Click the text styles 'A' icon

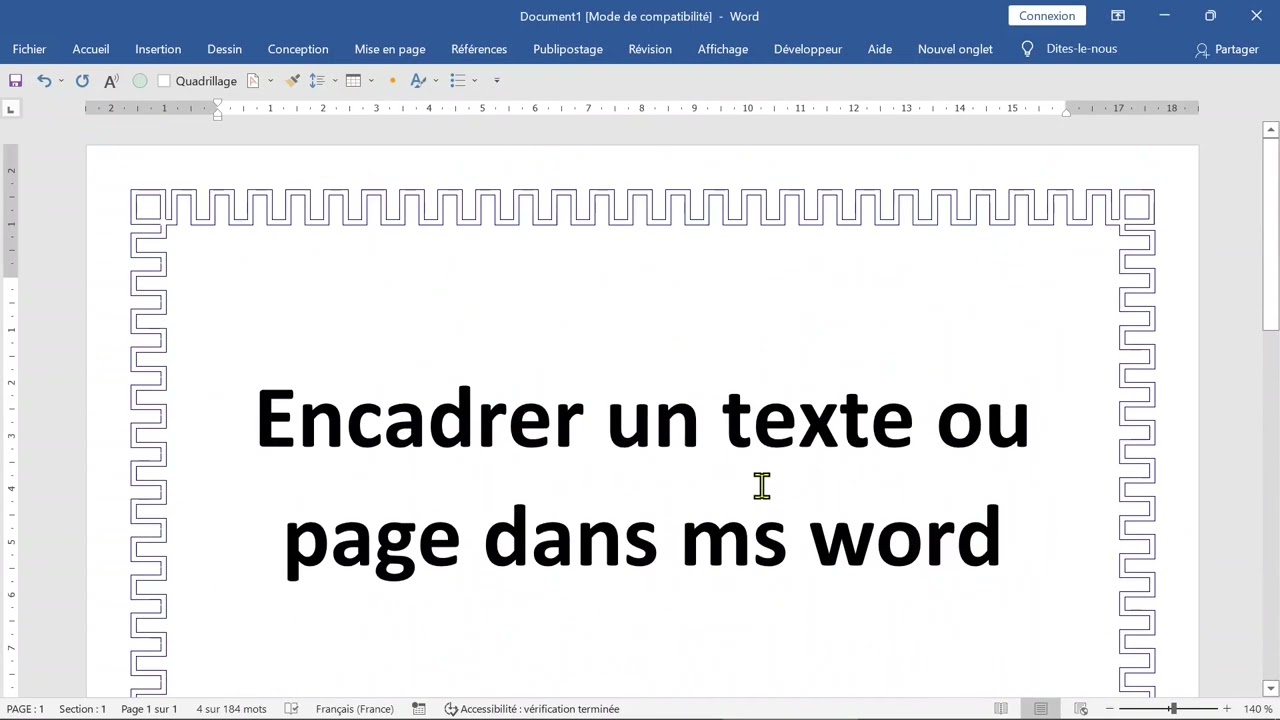418,81
